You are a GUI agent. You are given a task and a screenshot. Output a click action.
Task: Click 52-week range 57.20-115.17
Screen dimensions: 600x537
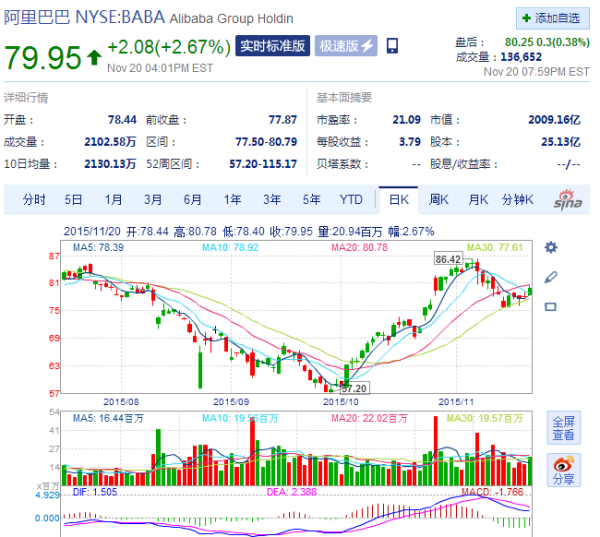coord(263,164)
